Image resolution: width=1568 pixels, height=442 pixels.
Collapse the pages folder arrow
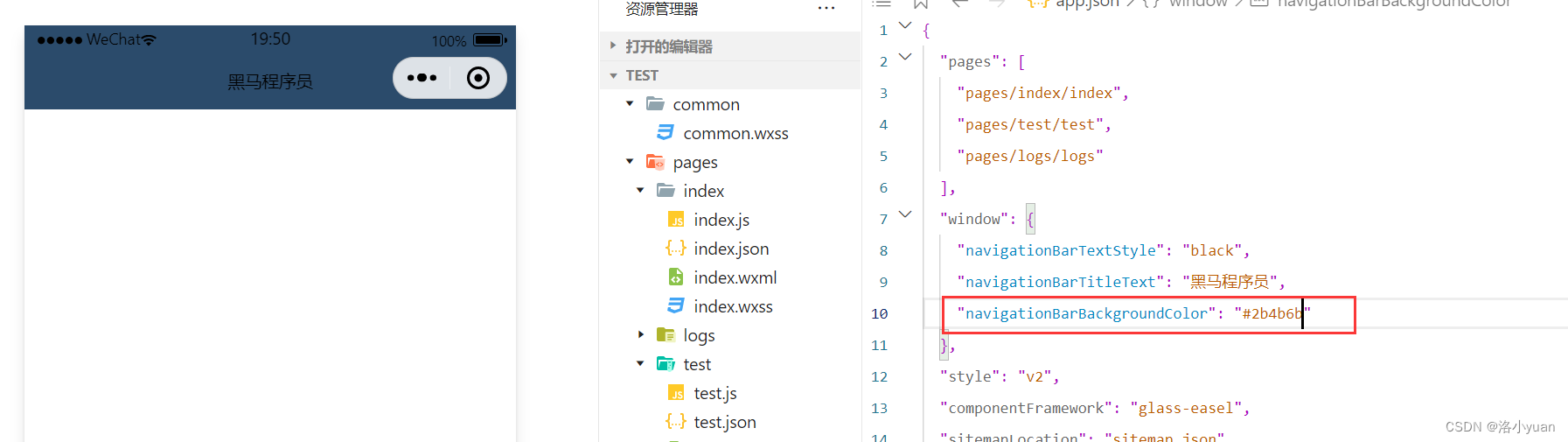click(x=630, y=161)
